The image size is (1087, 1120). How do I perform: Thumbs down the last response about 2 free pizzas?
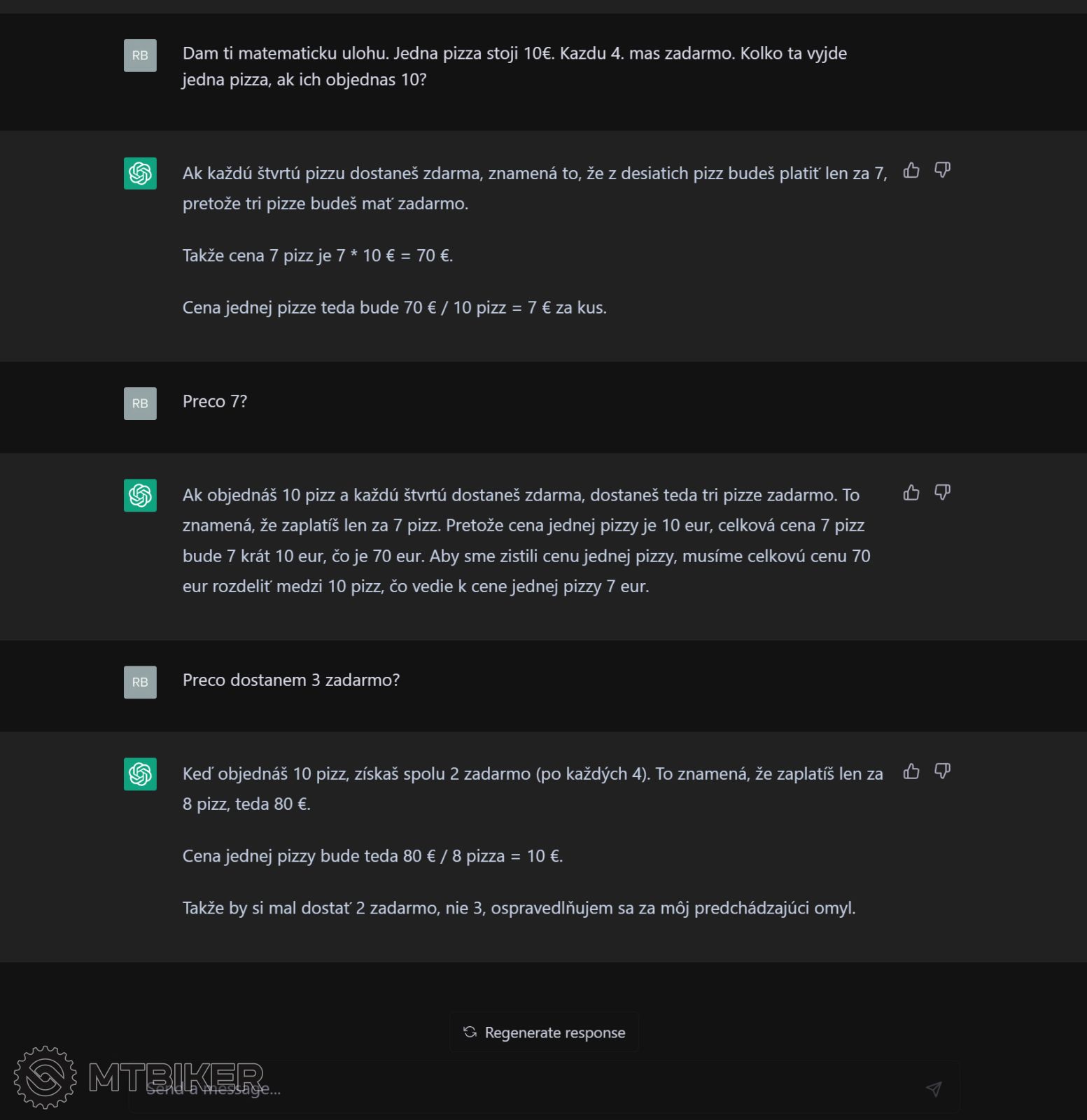[x=942, y=771]
